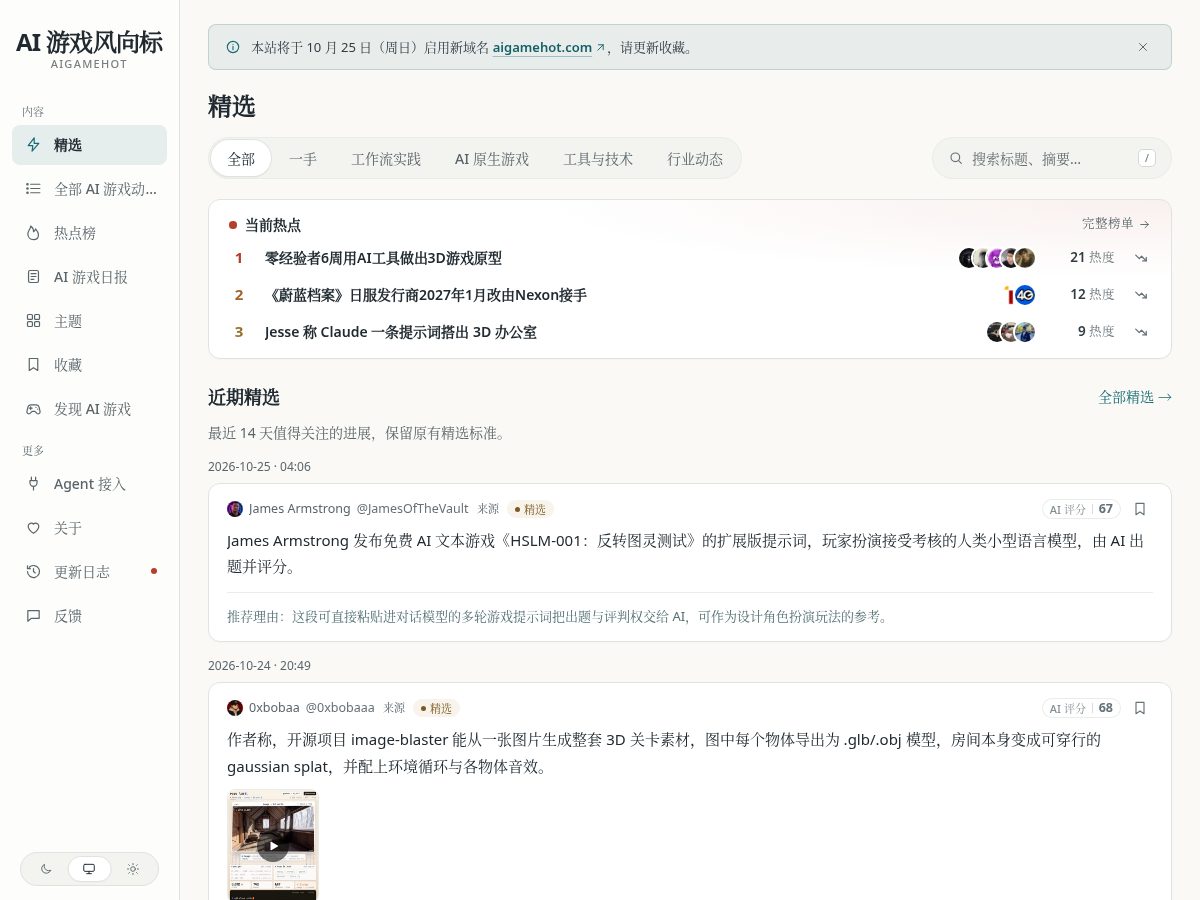Click AI 评分 67 badge

click(1081, 509)
